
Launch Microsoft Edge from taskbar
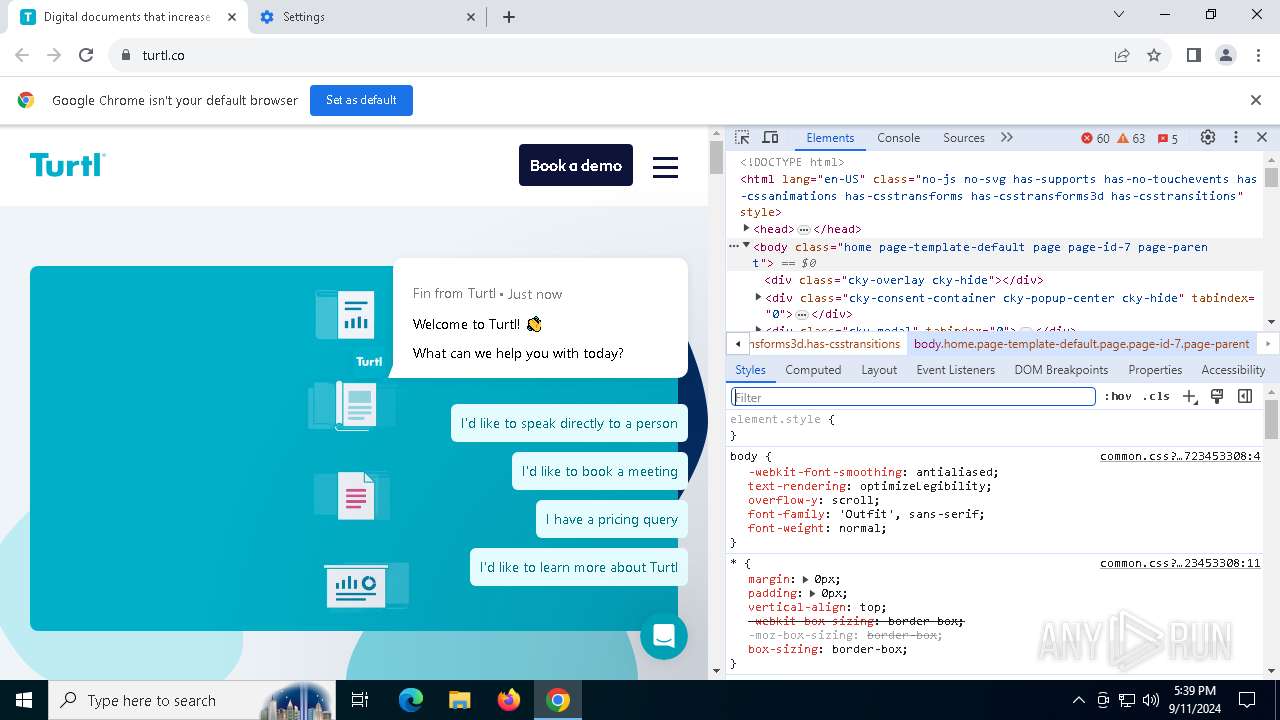point(411,700)
